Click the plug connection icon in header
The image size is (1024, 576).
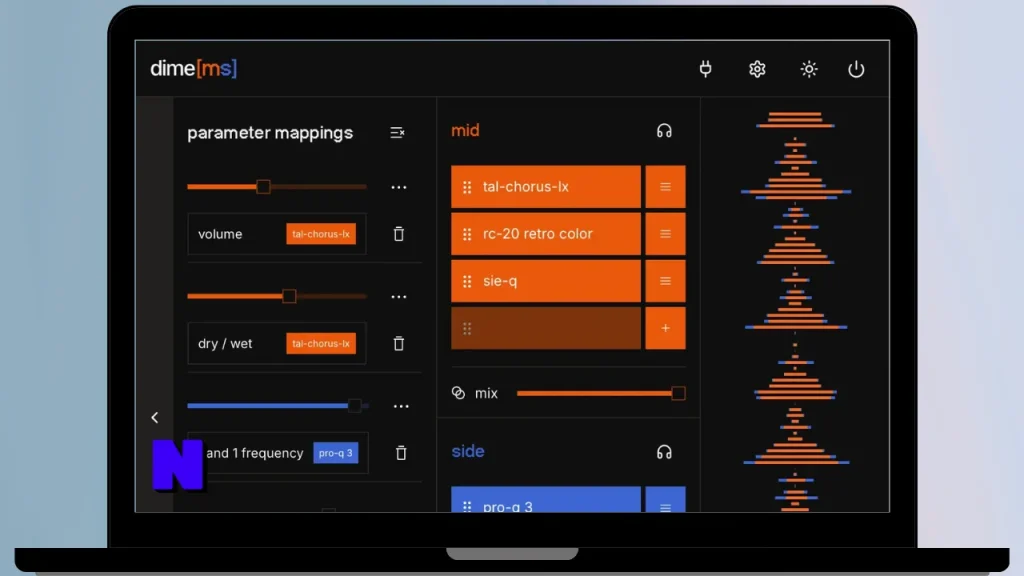click(x=705, y=69)
